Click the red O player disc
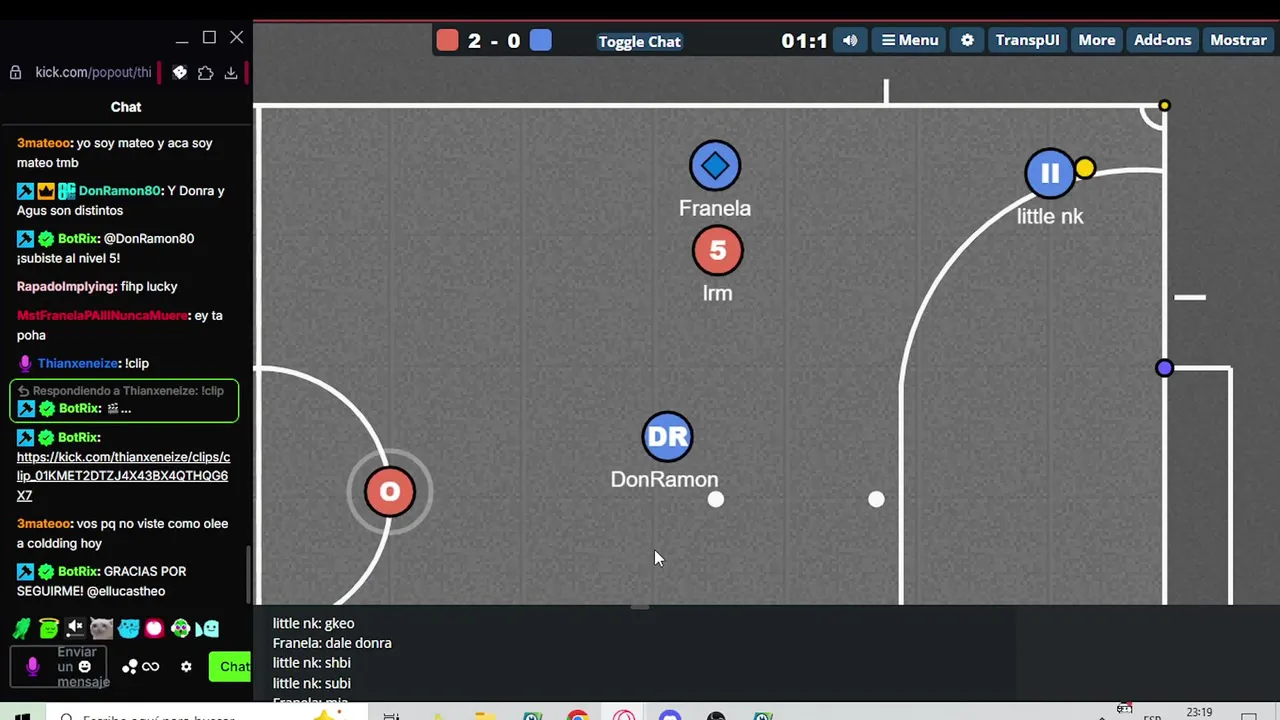 pos(390,492)
